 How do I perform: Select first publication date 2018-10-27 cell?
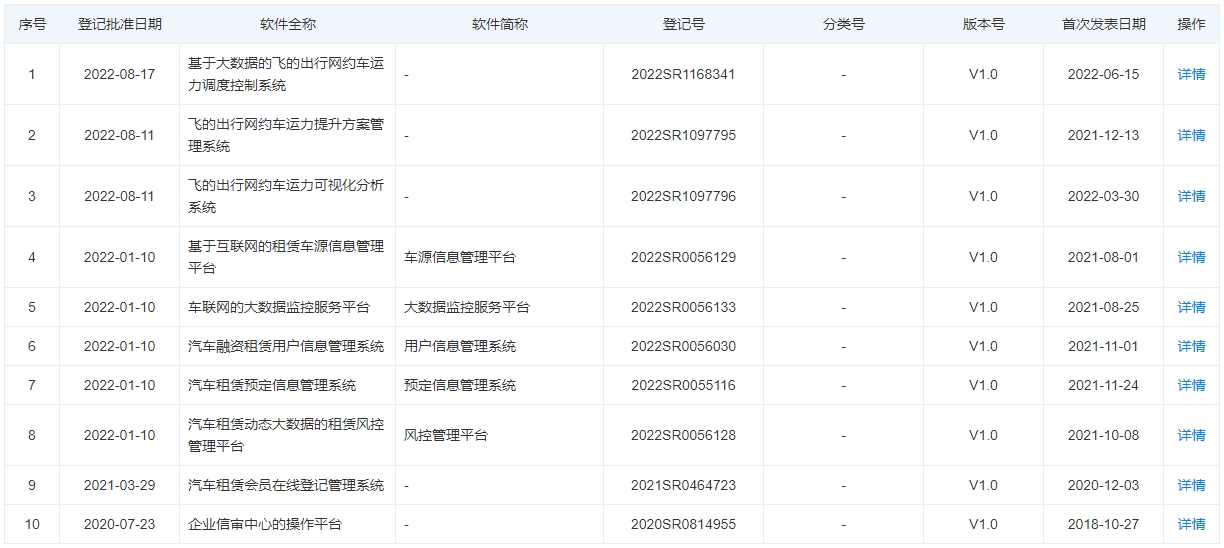point(1103,524)
